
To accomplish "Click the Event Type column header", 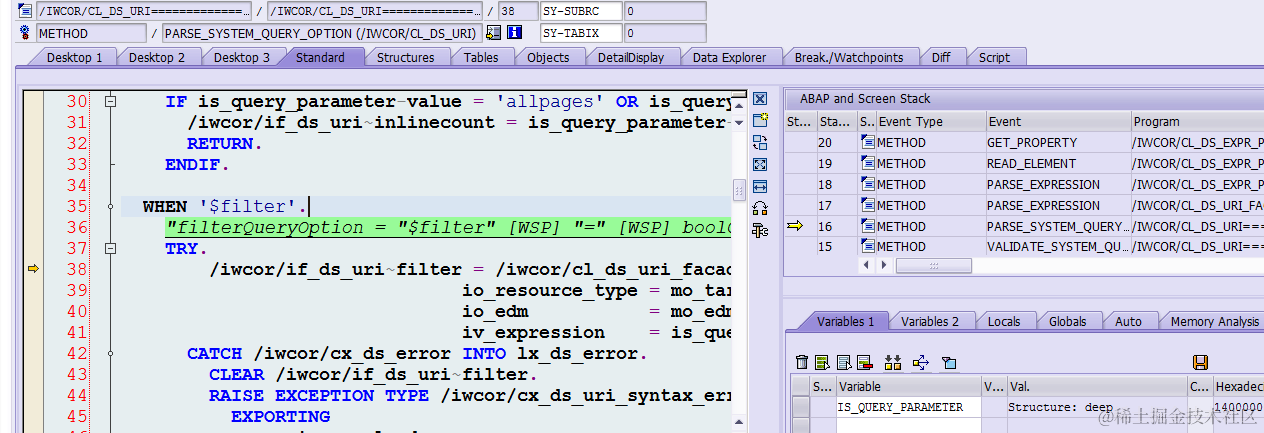I will [930, 121].
